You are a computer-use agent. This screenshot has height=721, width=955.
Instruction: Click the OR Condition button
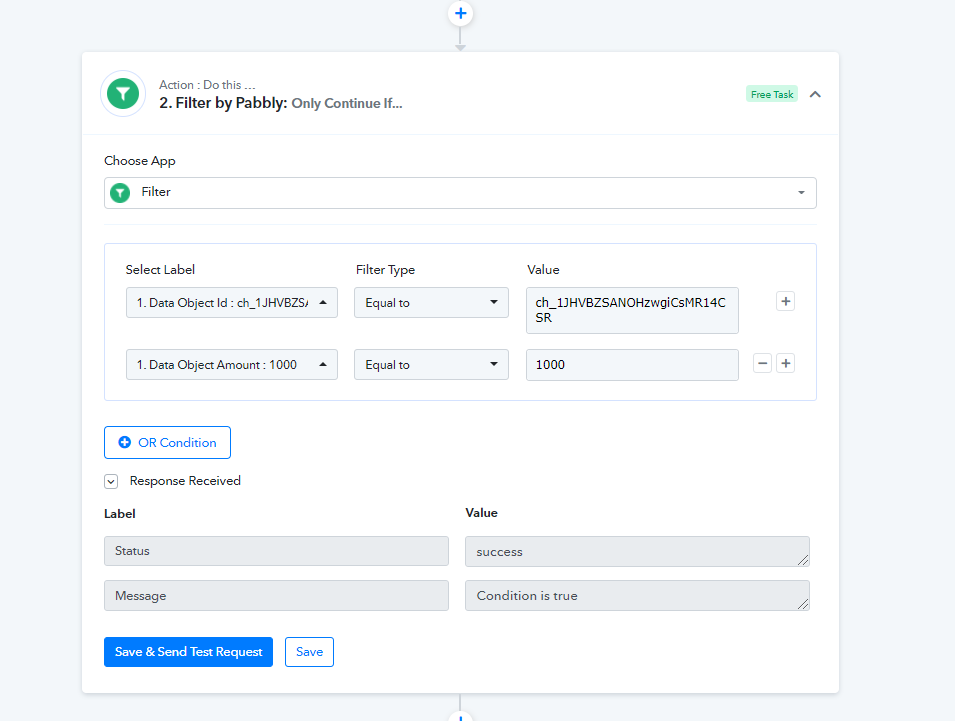[167, 443]
